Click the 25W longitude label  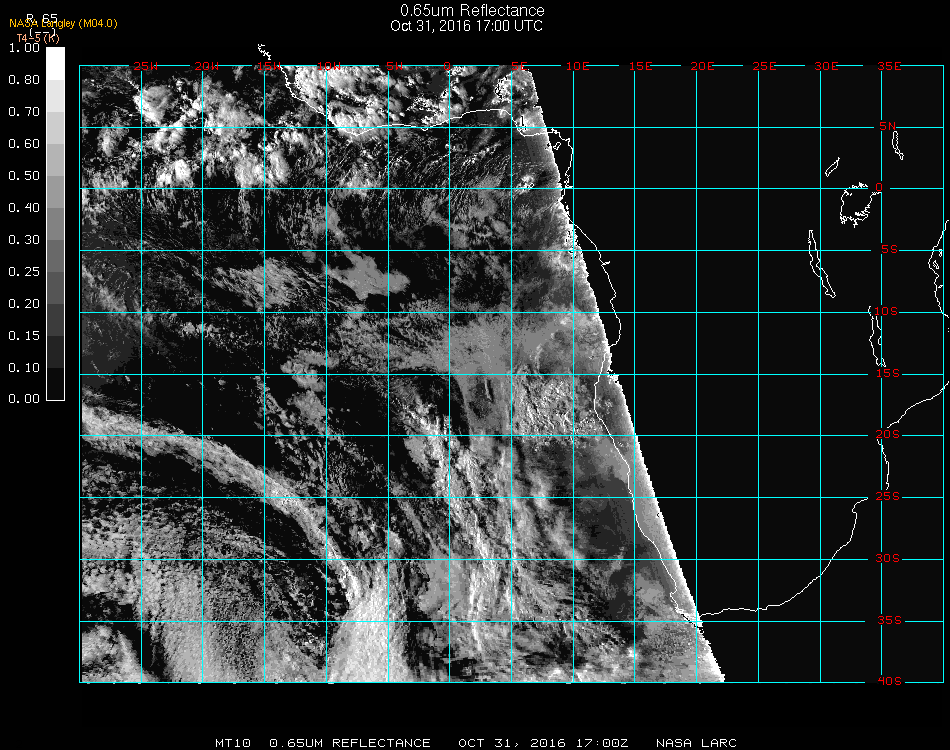[x=145, y=66]
